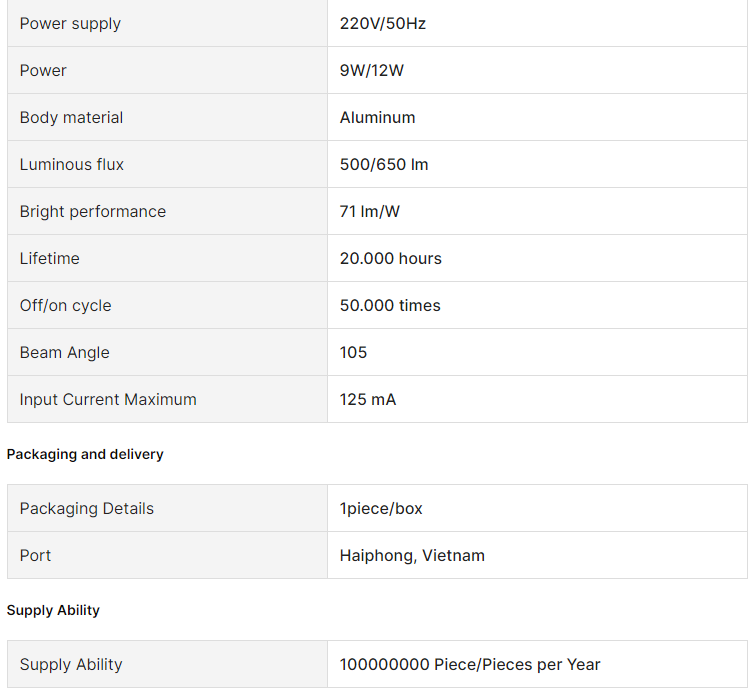Screen dimensions: 755x697
Task: Click the 9W/12W power value
Action: pos(372,70)
